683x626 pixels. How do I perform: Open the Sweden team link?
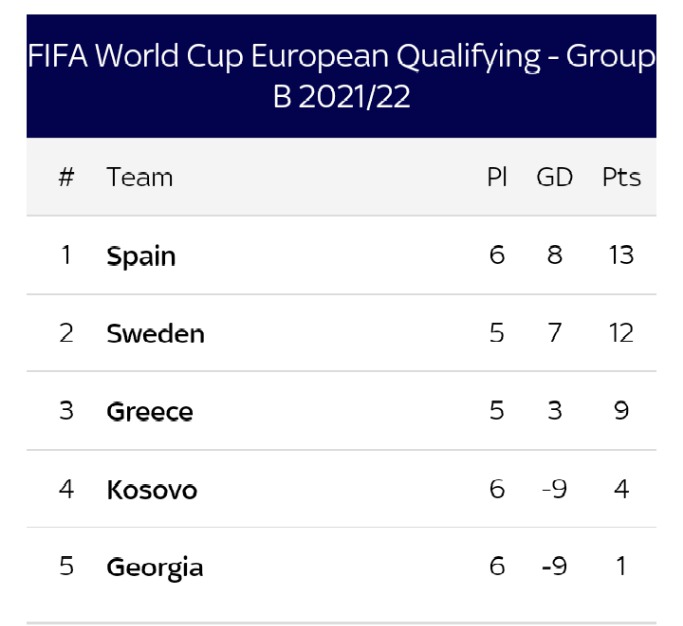point(156,334)
